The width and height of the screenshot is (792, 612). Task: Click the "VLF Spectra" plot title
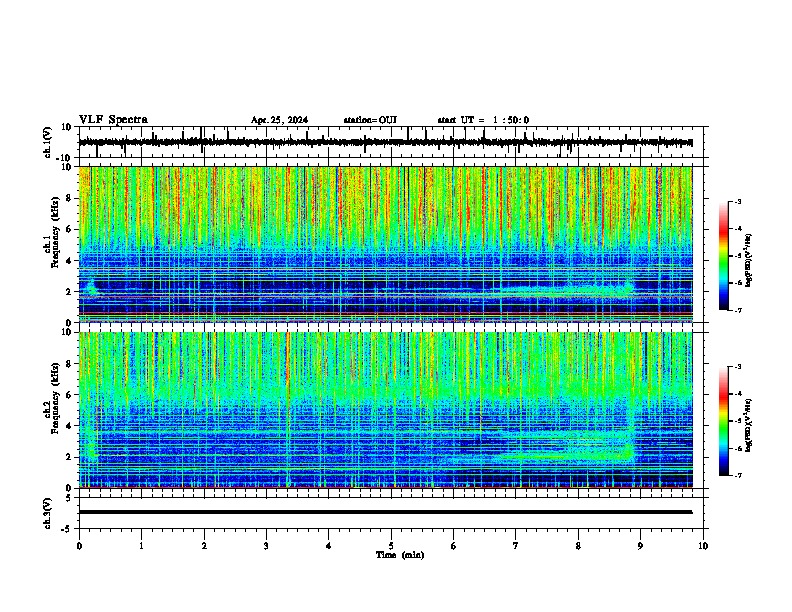(x=113, y=120)
